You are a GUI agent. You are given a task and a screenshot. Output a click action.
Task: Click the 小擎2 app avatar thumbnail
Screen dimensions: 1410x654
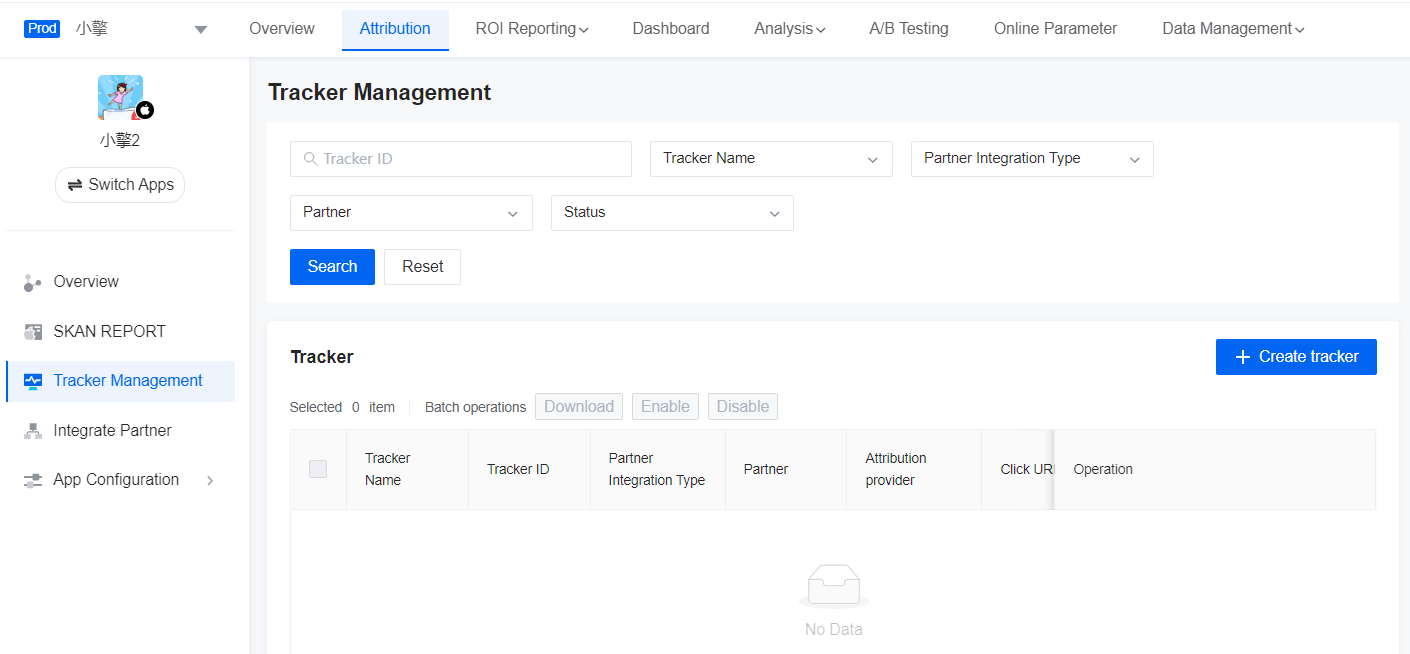pyautogui.click(x=120, y=97)
